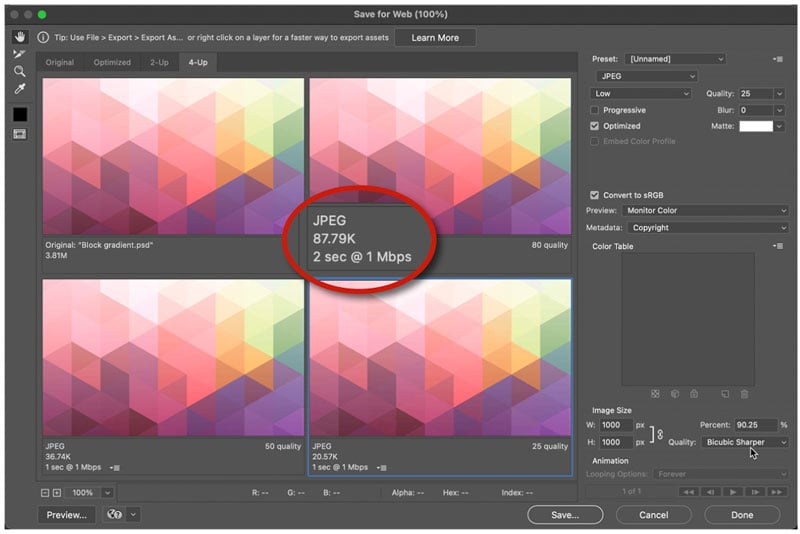
Task: Click the constrain proportions link icon
Action: (x=660, y=433)
